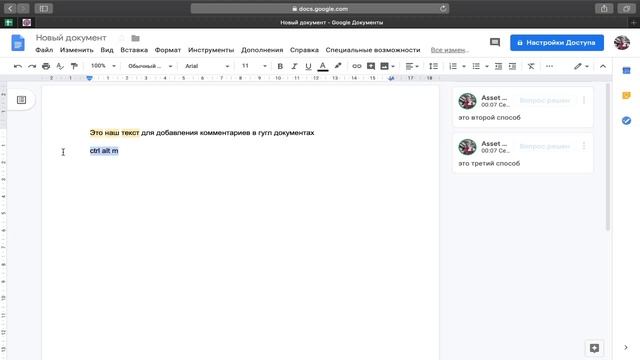Open the text color picker
This screenshot has height=360, width=640.
tap(323, 66)
